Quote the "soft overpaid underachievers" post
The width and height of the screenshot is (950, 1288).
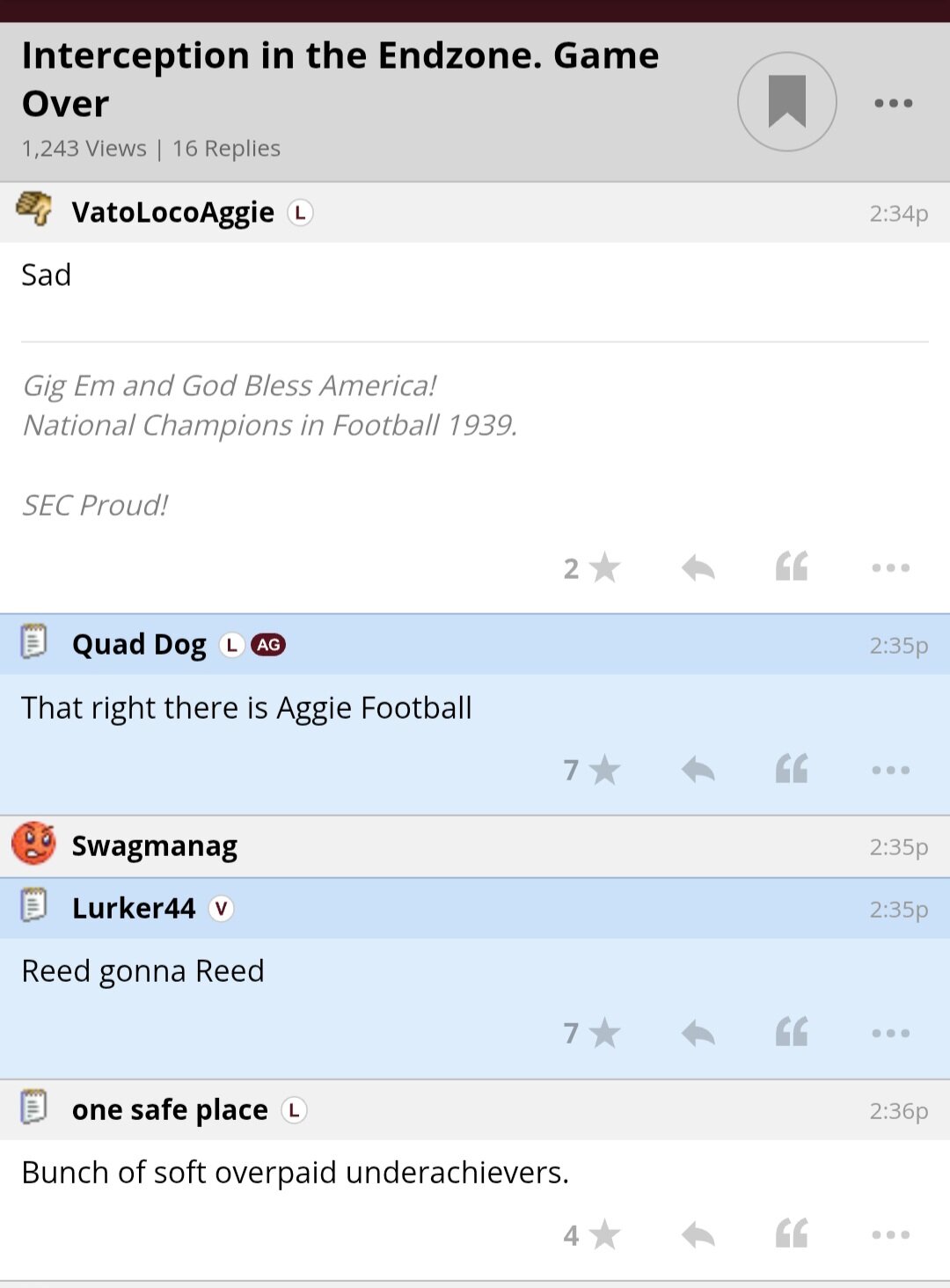point(792,1234)
